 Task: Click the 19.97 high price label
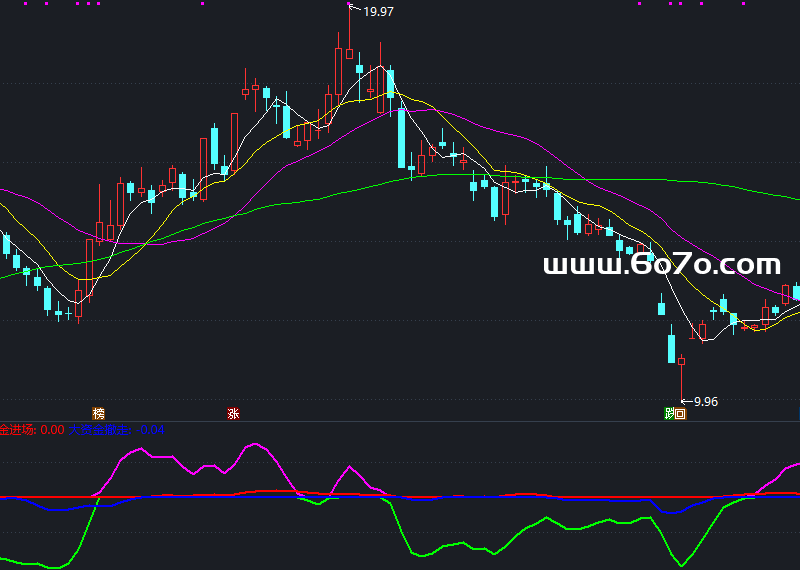pos(378,12)
